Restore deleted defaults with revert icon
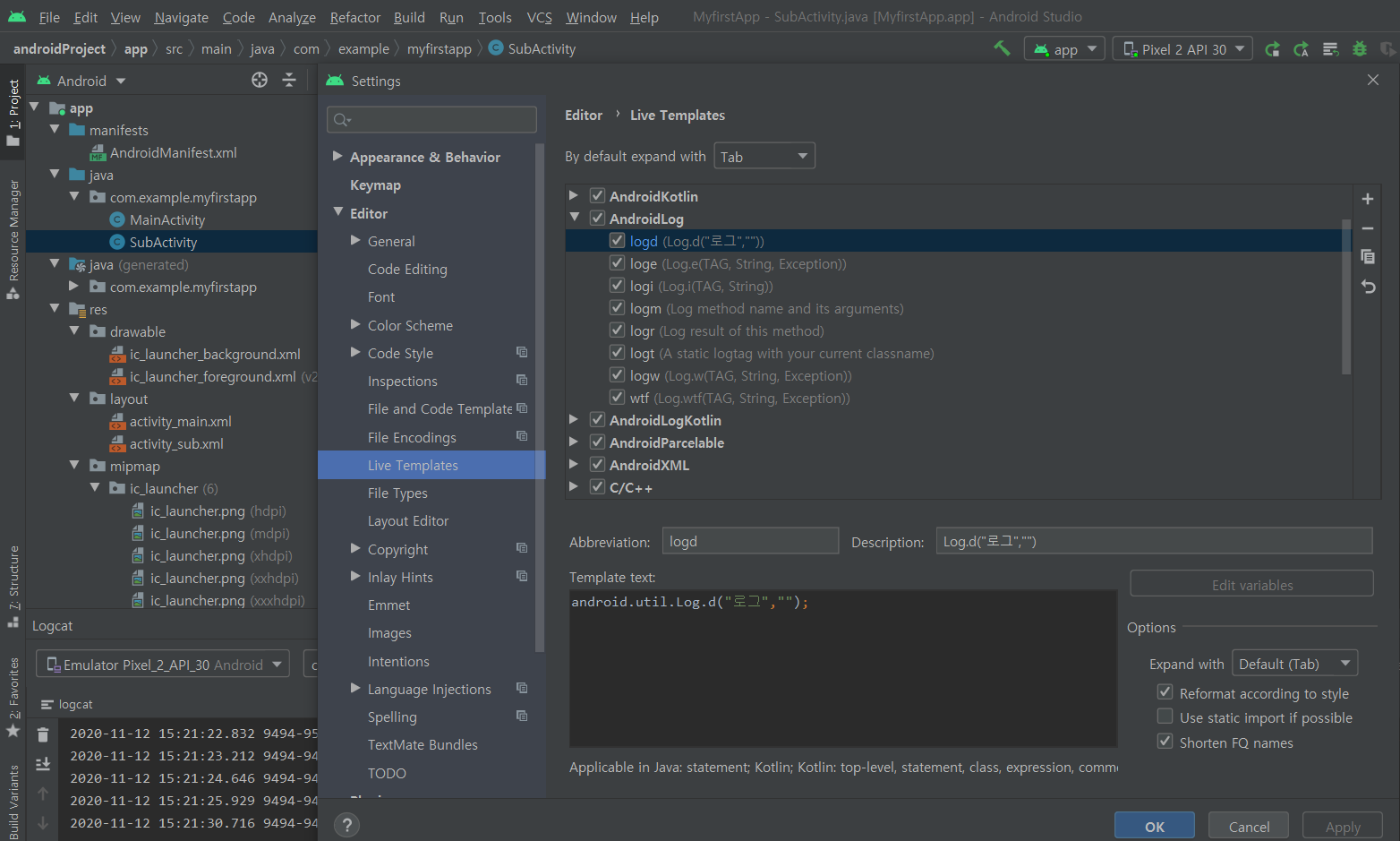Image resolution: width=1400 pixels, height=841 pixels. pos(1368,287)
